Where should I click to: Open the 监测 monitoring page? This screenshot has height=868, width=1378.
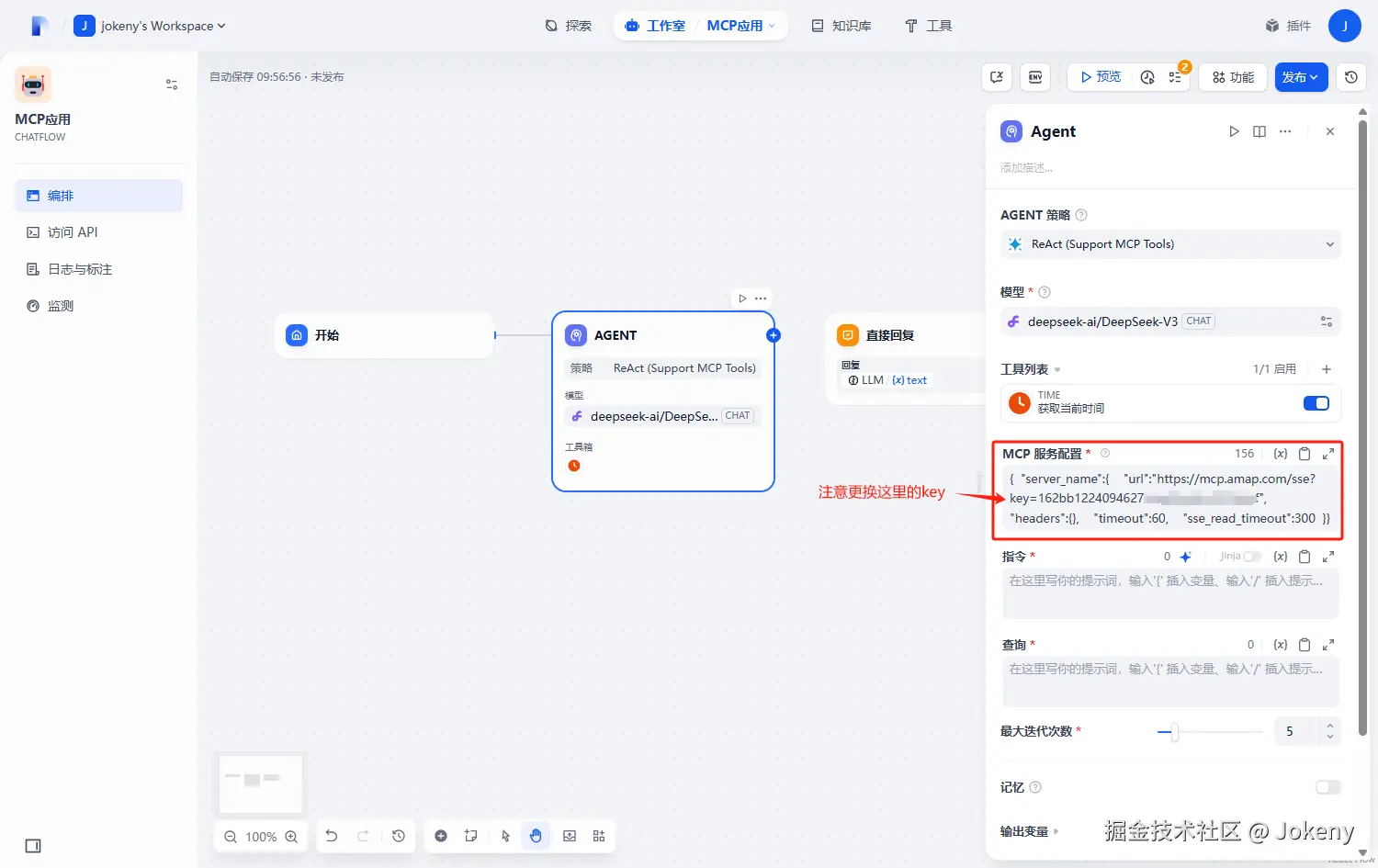pyautogui.click(x=98, y=306)
